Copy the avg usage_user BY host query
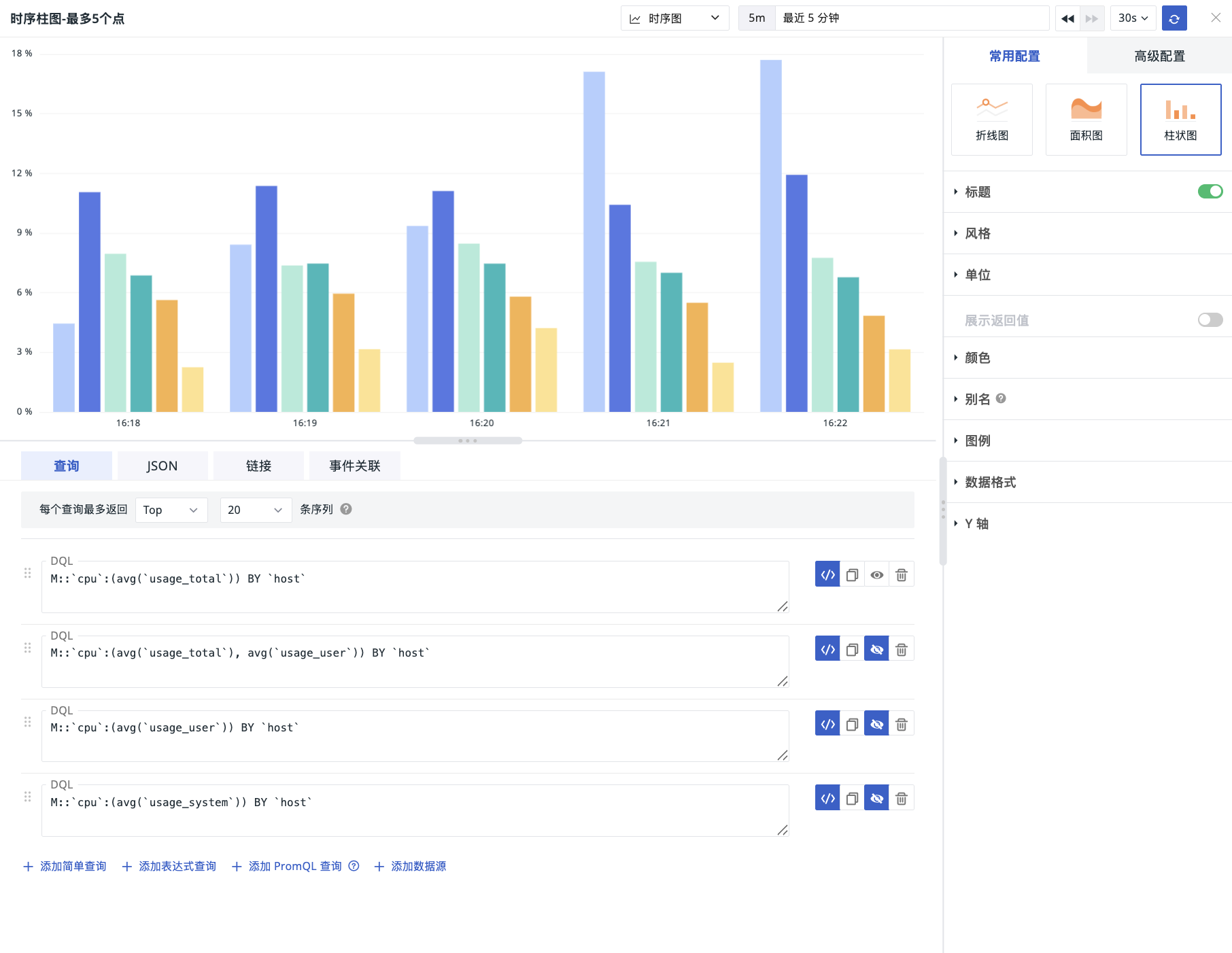Screen dimensions: 1232x953 pos(852,725)
